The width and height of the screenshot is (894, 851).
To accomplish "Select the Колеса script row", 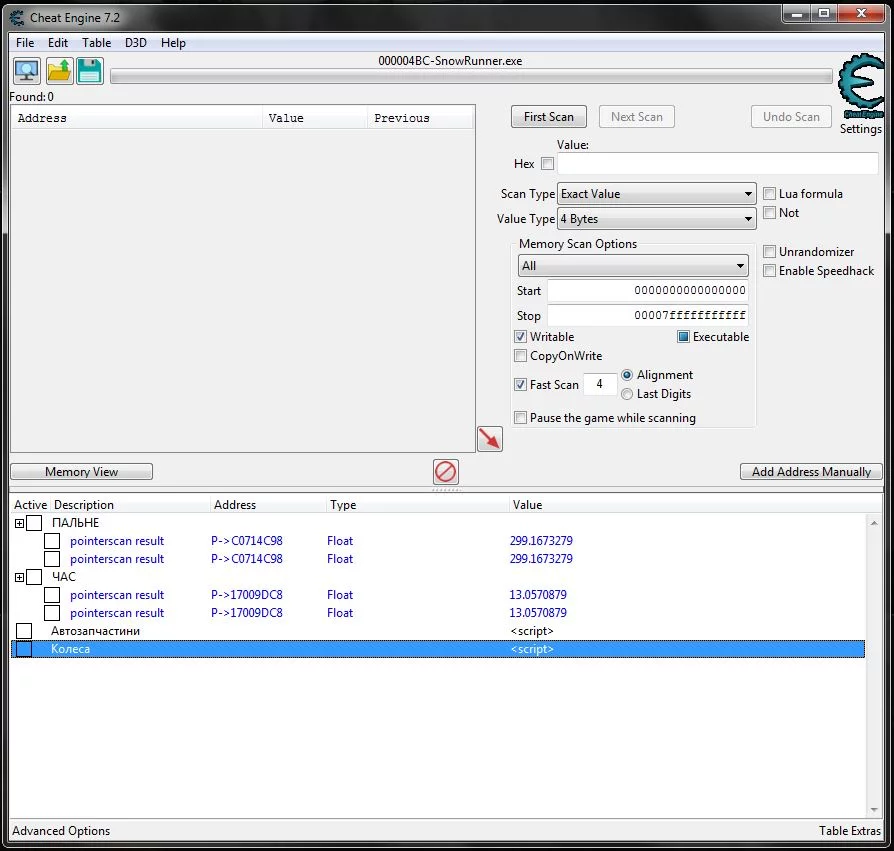I will tap(438, 649).
